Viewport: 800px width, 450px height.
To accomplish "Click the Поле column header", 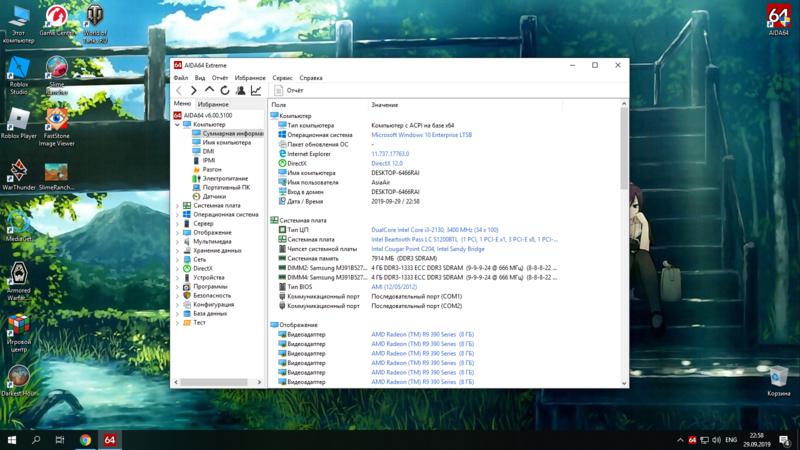I will click(x=318, y=105).
